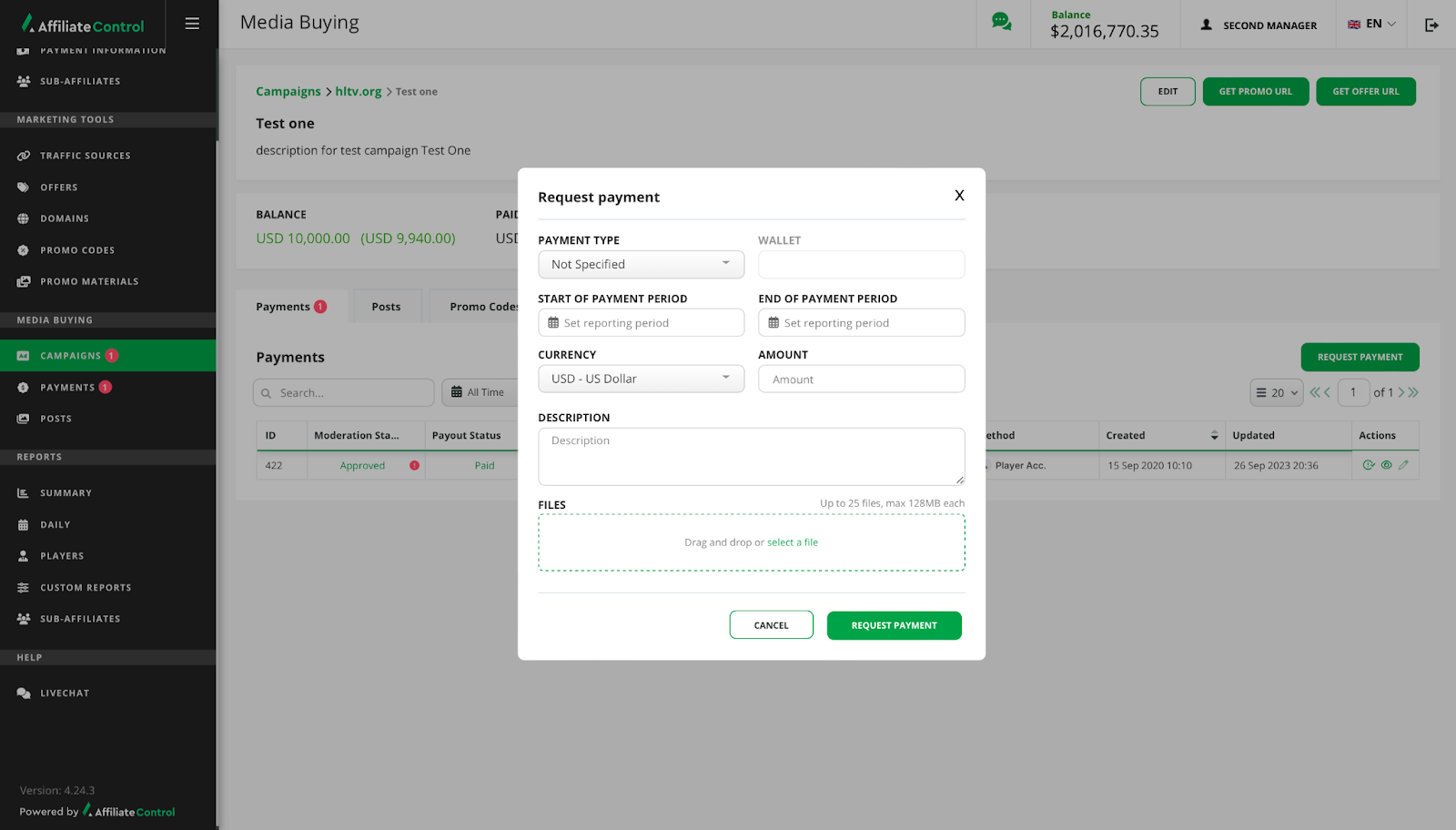Screen dimensions: 1456x830
Task: Click the 'select a file' link
Action: (x=792, y=542)
